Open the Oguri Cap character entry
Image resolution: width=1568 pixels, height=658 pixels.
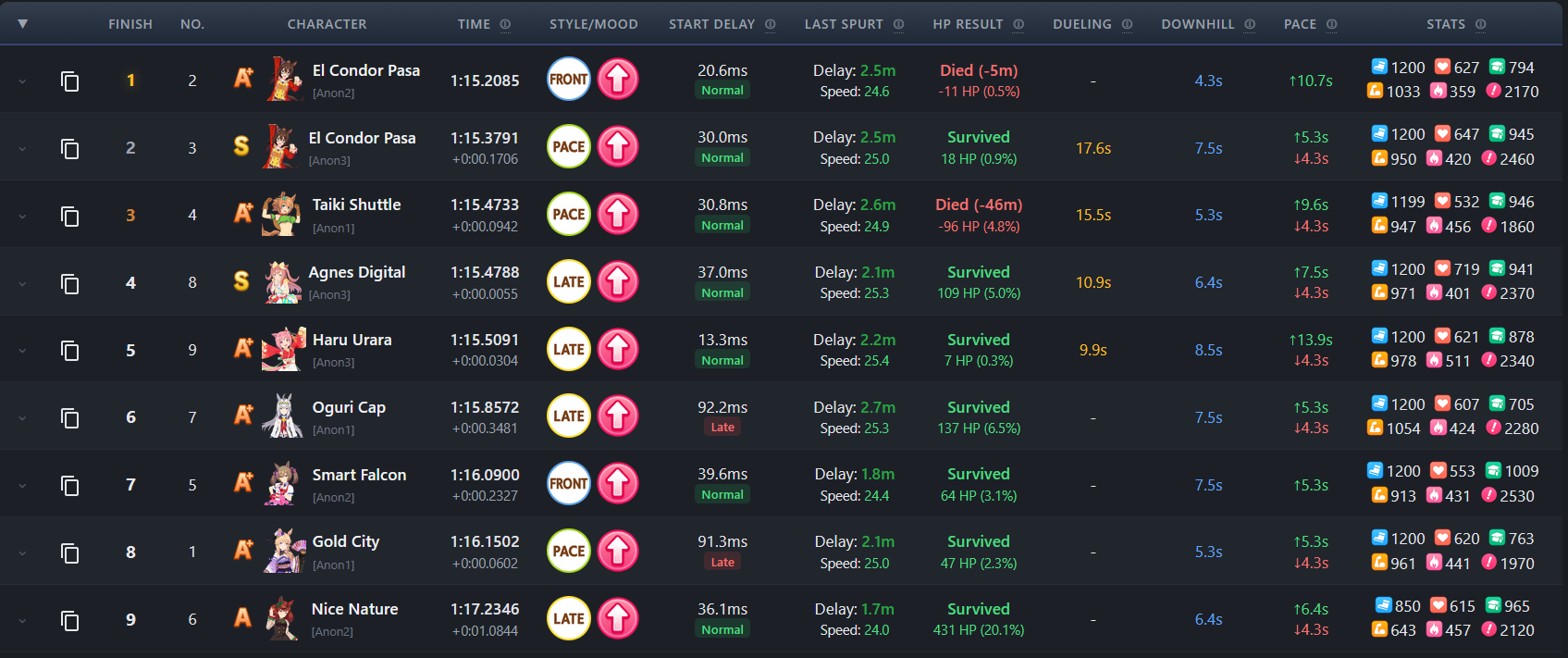[349, 407]
